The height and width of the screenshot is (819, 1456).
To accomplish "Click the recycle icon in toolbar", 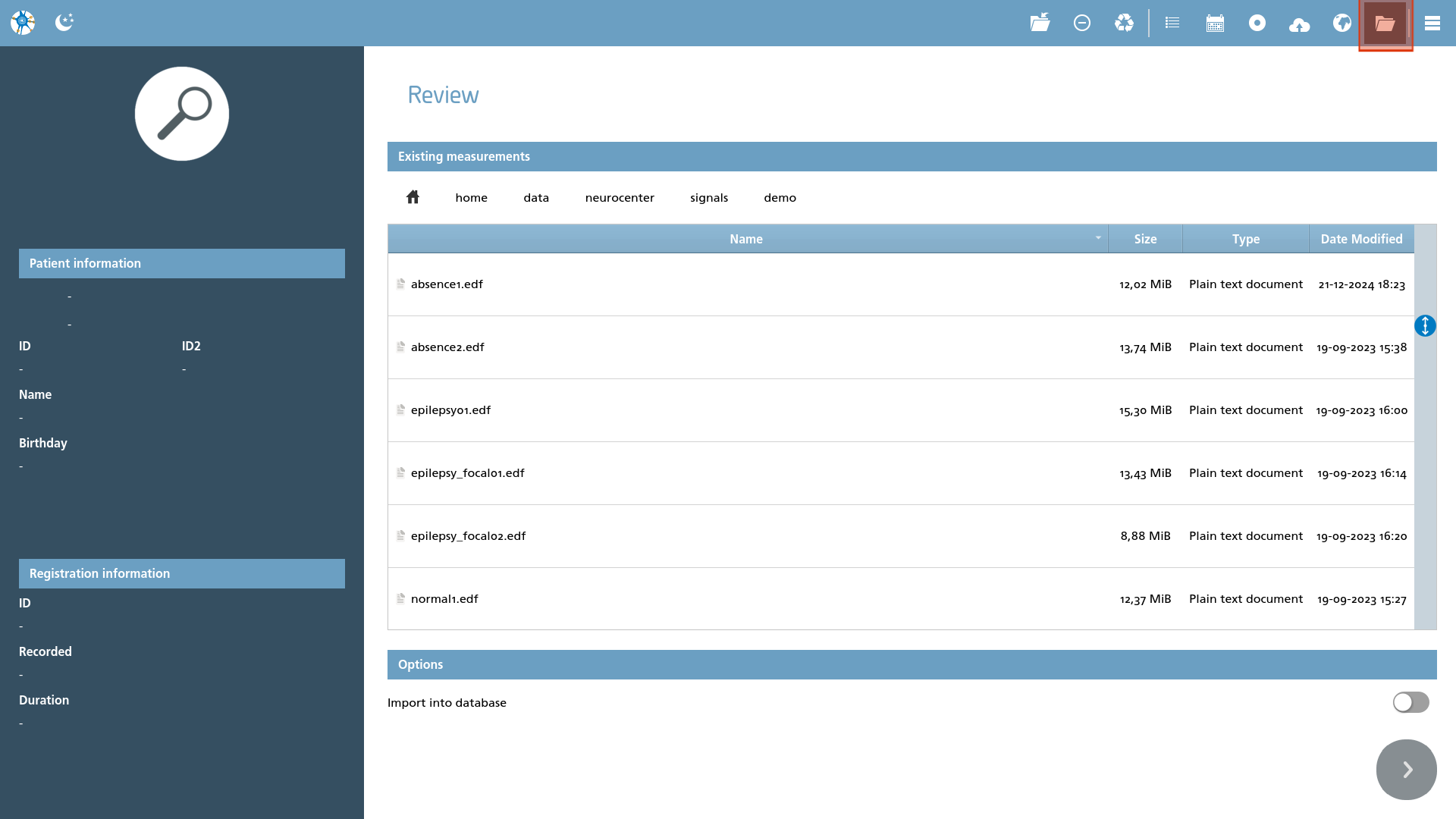I will point(1124,23).
